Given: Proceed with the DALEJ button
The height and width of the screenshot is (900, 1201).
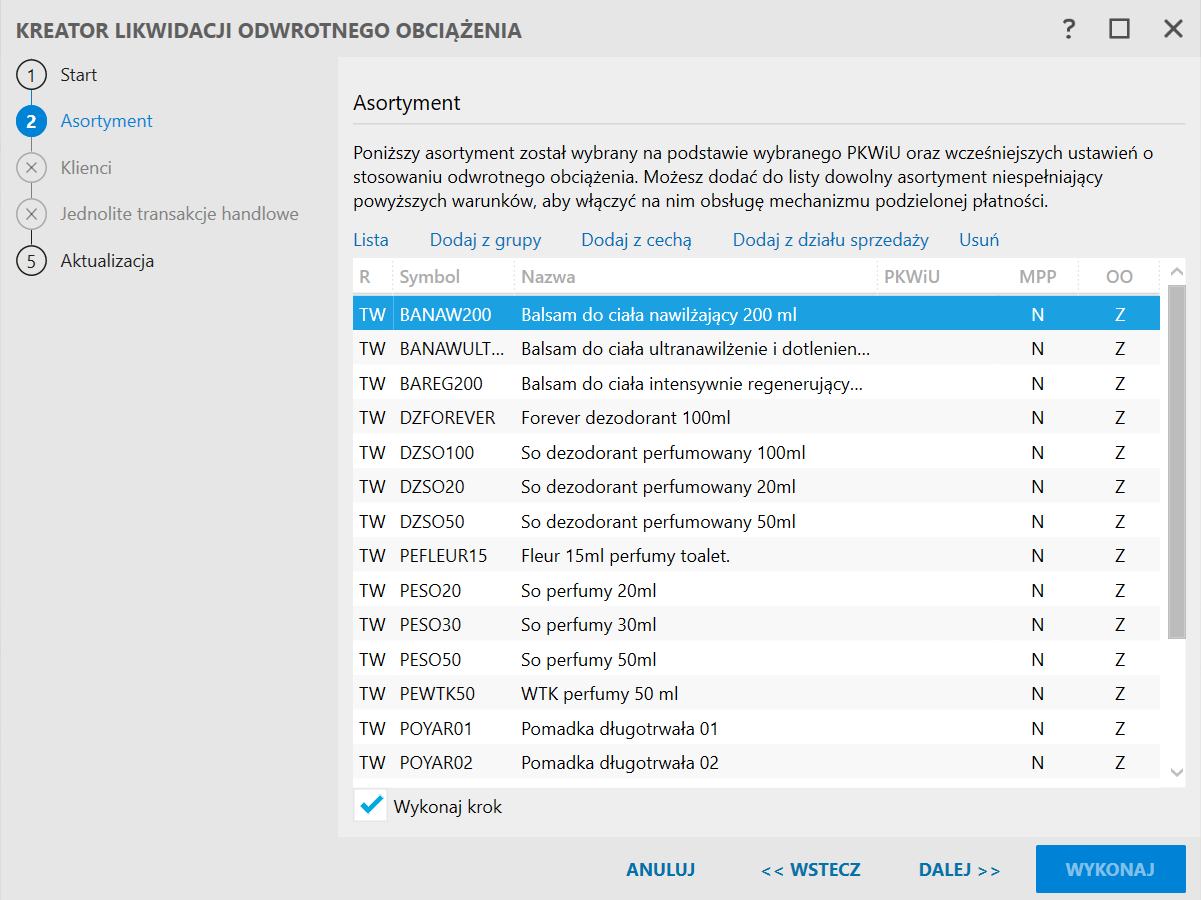Looking at the screenshot, I should [960, 870].
